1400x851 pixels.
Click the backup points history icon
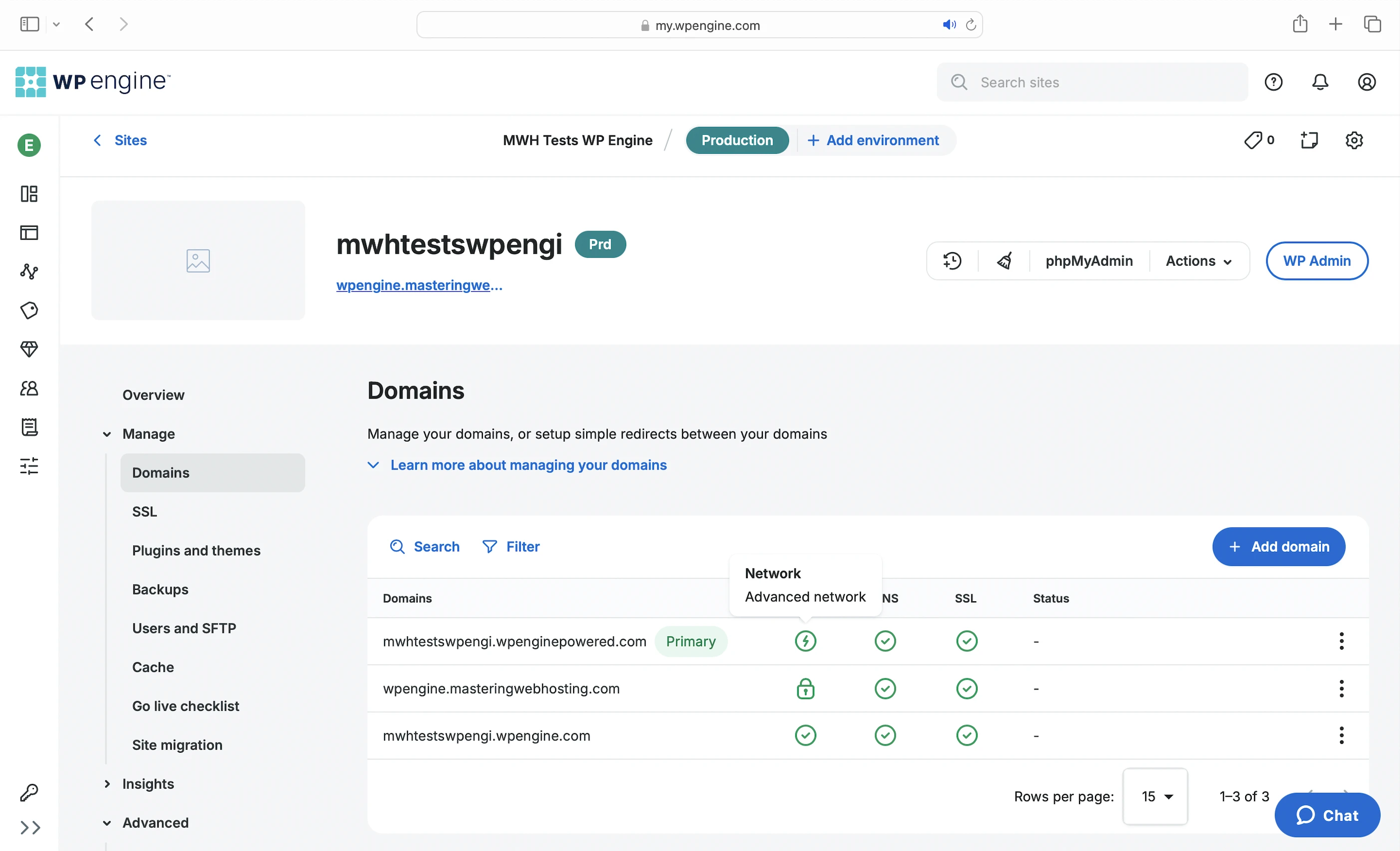click(x=952, y=261)
